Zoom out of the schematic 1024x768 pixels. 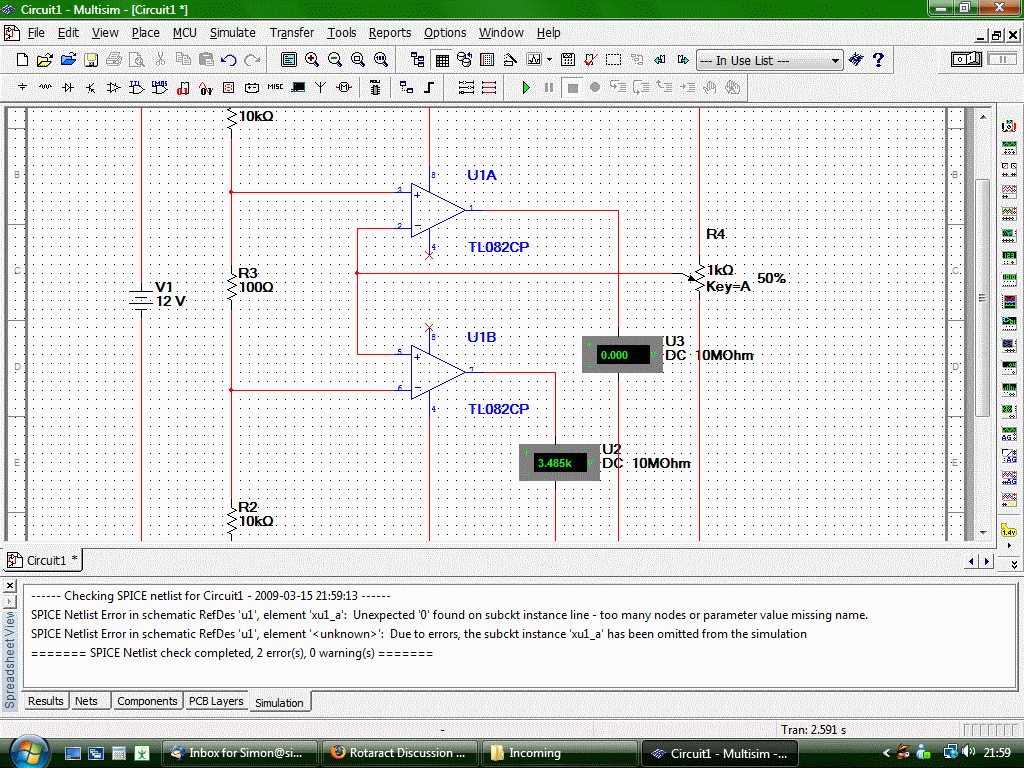334,60
